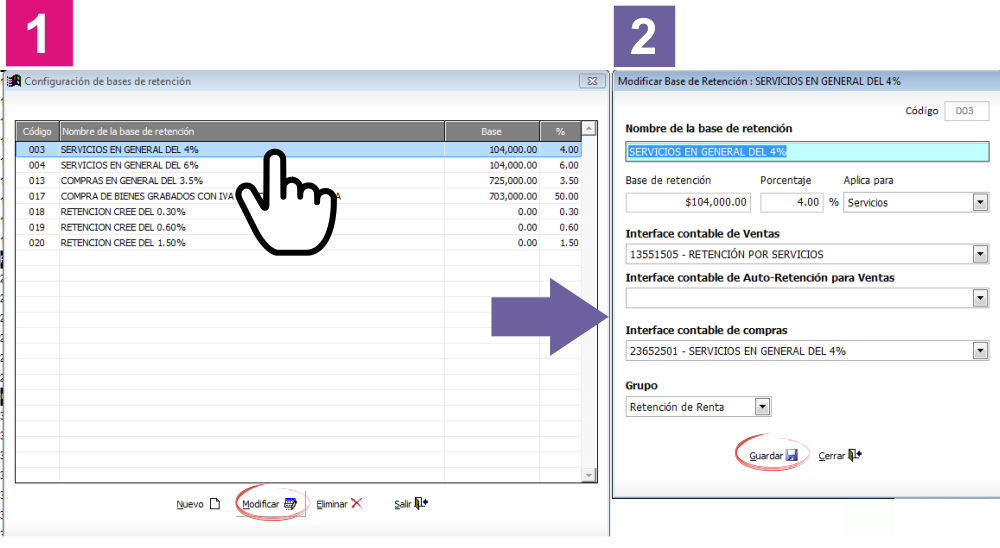Click the red Eliminar X icon

[x=357, y=503]
